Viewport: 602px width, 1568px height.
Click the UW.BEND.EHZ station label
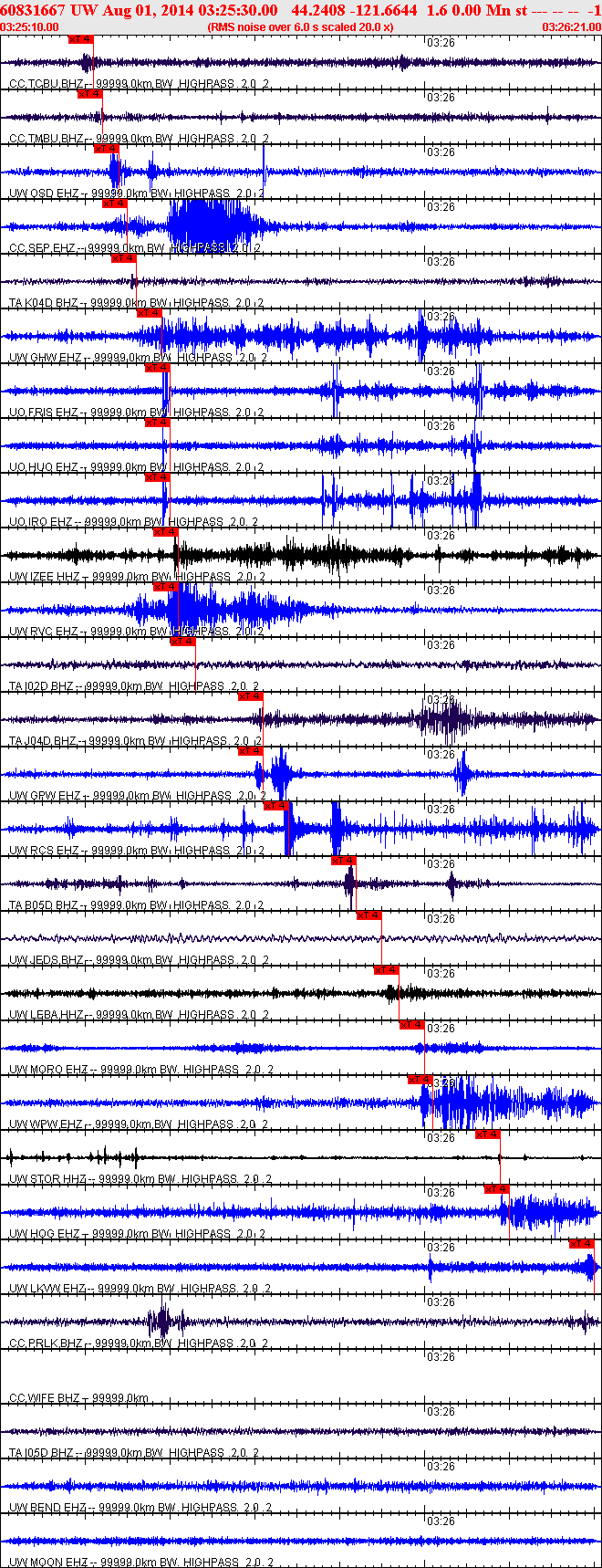47,1508
